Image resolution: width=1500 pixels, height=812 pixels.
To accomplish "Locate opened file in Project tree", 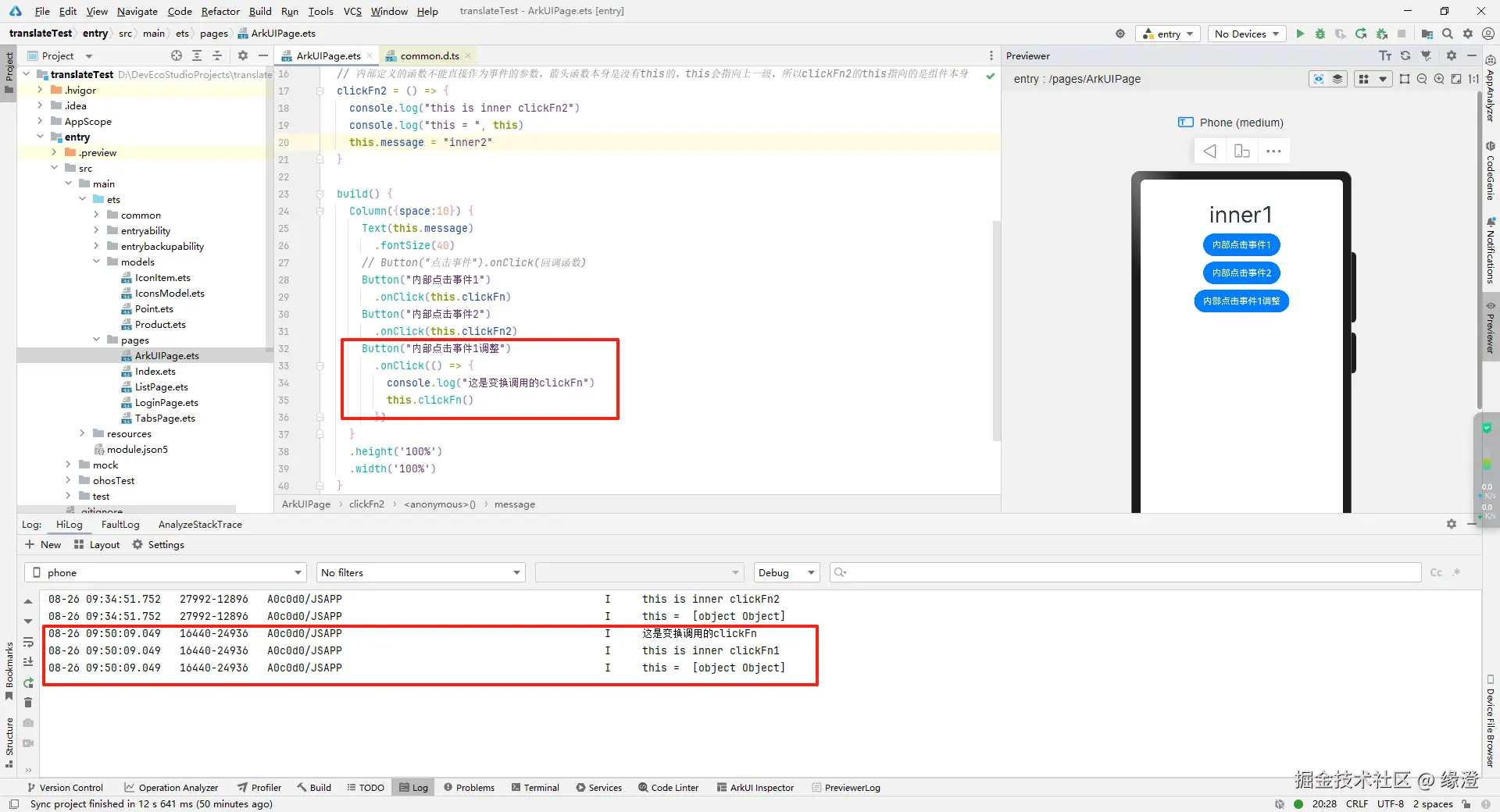I will click(177, 55).
